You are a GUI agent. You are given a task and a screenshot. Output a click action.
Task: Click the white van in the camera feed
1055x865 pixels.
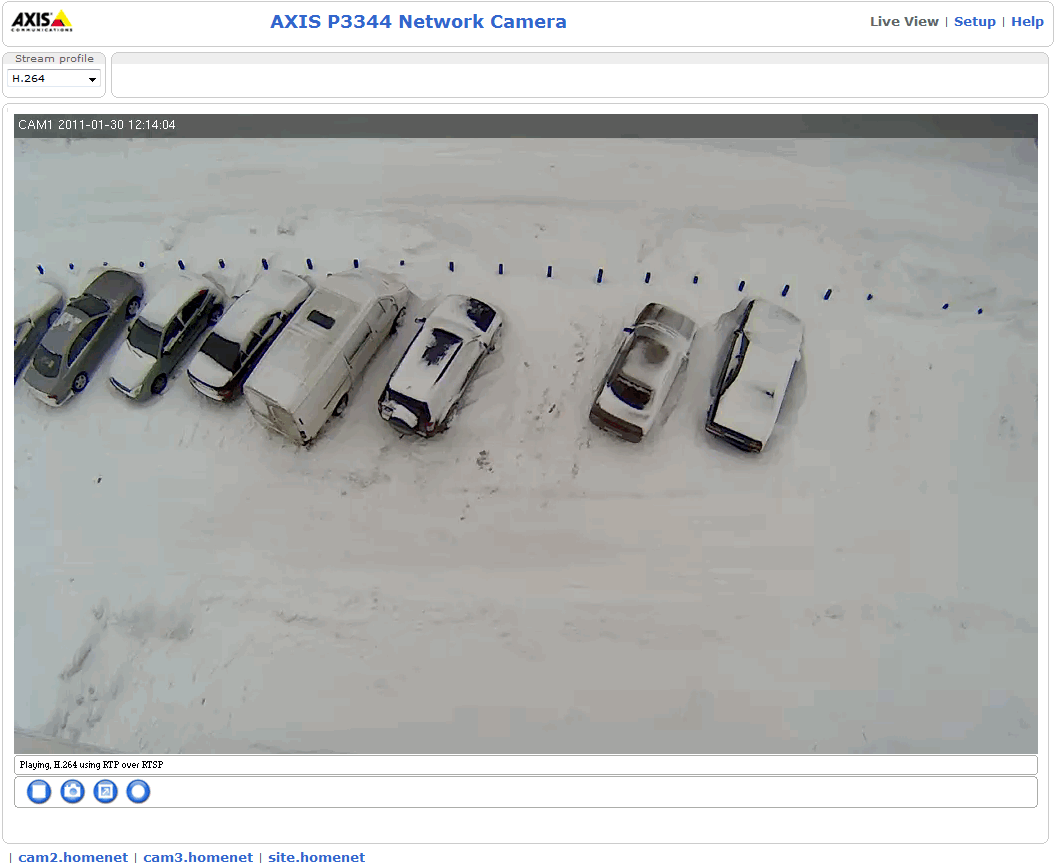click(320, 355)
